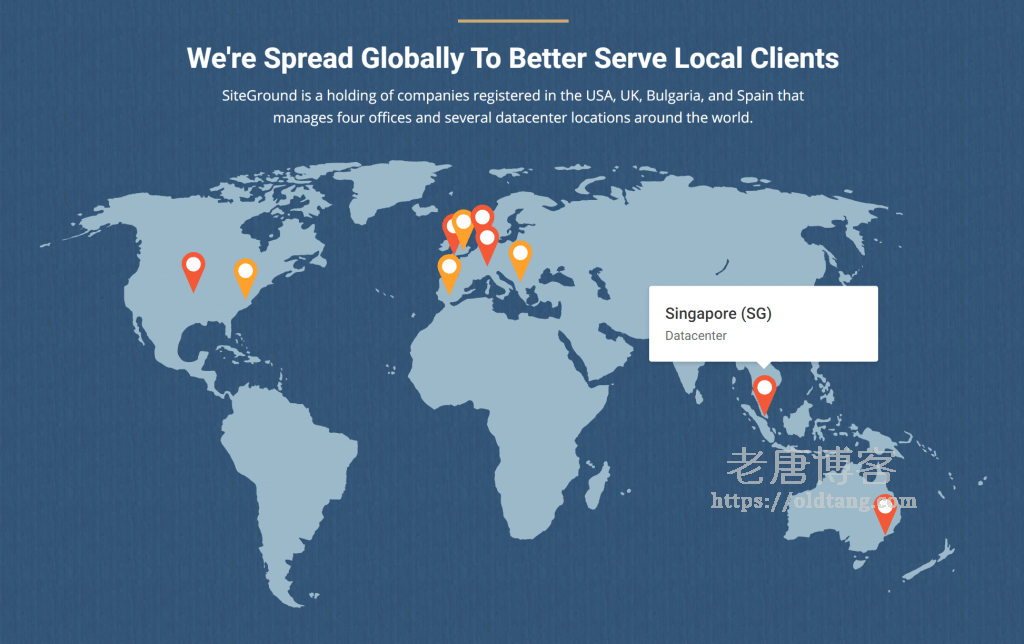This screenshot has height=644, width=1024.
Task: Click the red pin in the western United States
Action: click(193, 267)
